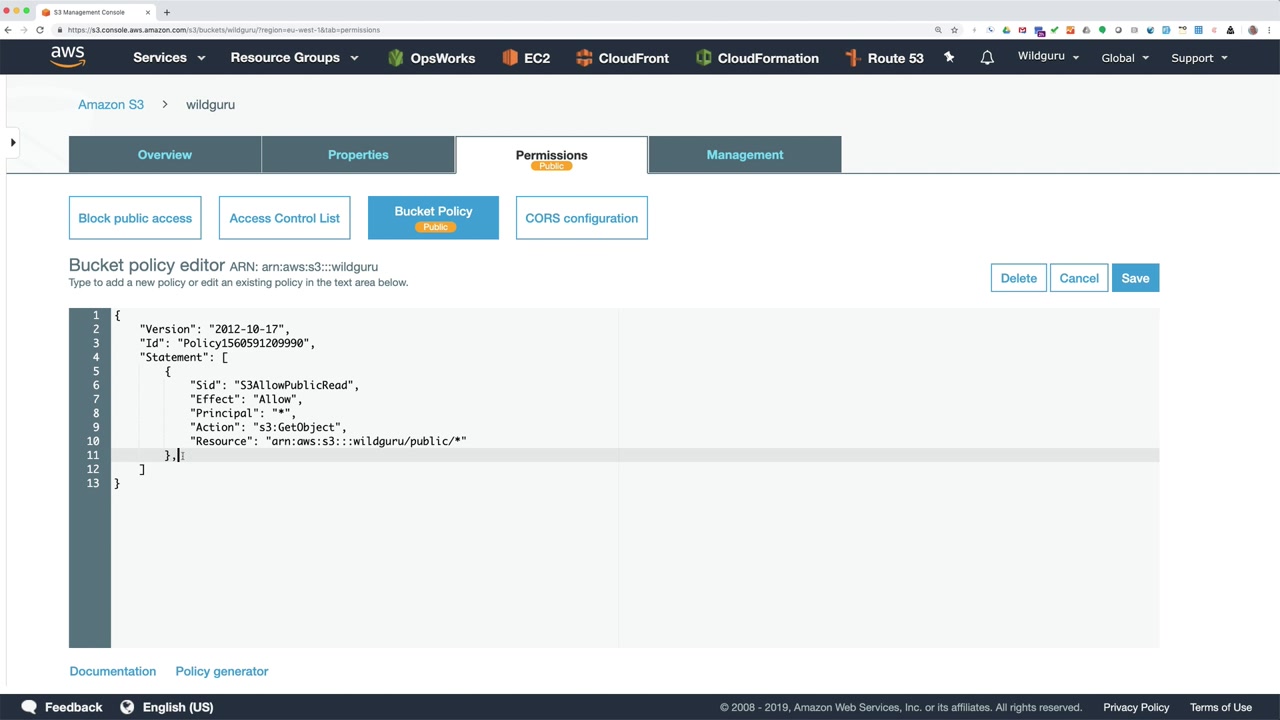
Task: Open a new browser tab
Action: click(166, 12)
